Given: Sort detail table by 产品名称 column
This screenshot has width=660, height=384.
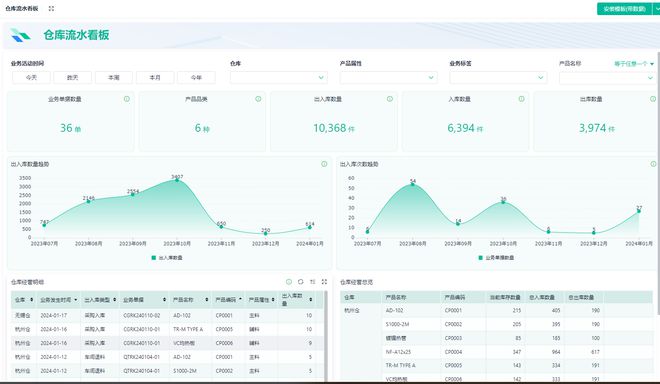Looking at the screenshot, I should 207,300.
